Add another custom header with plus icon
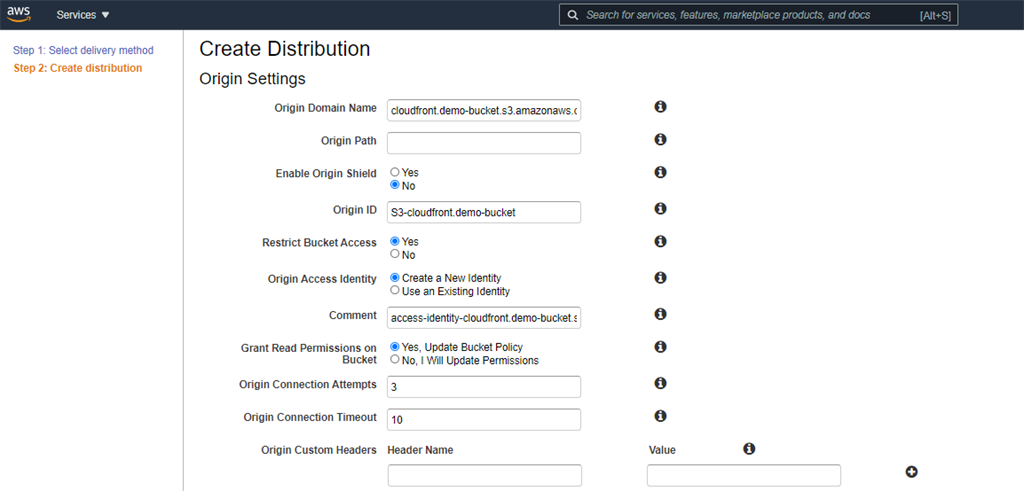The image size is (1024, 491). coord(912,472)
